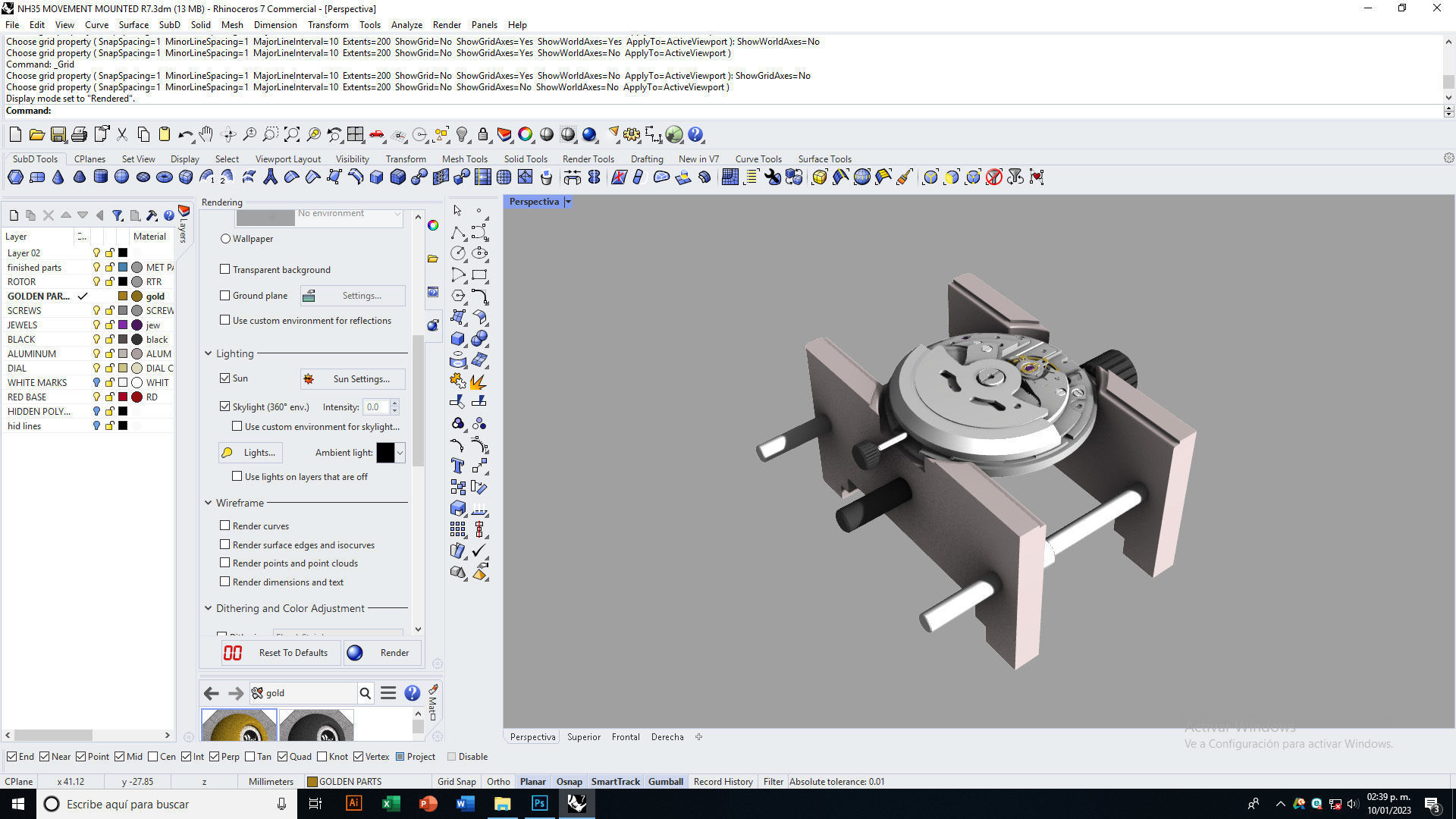This screenshot has width=1456, height=819.
Task: Select the SubD cone tool icon
Action: (58, 177)
